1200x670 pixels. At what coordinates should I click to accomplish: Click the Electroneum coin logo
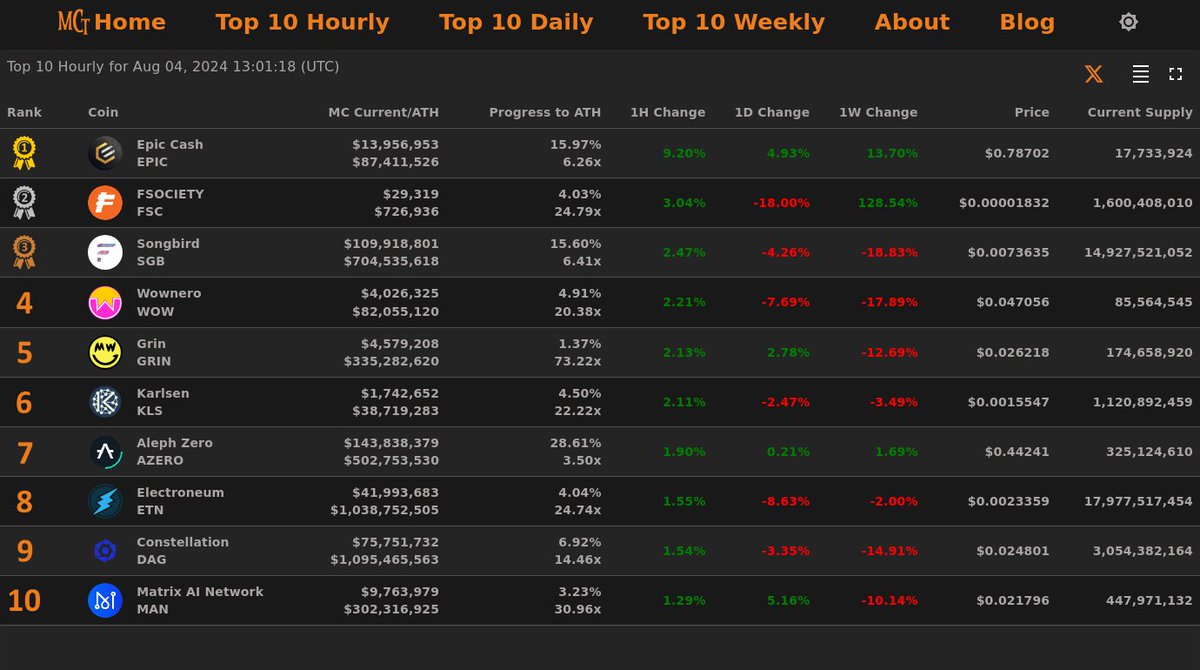click(105, 501)
